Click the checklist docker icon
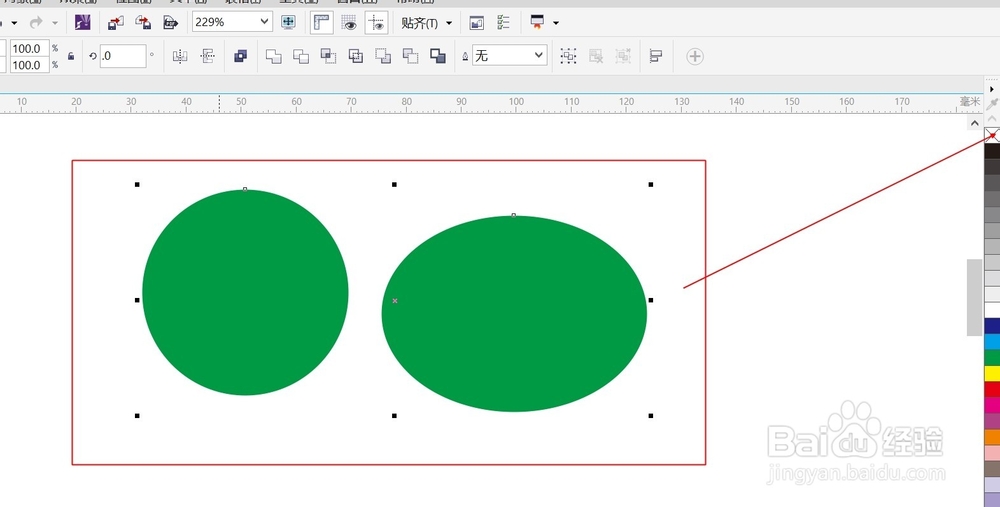The image size is (1000, 507). coord(504,22)
